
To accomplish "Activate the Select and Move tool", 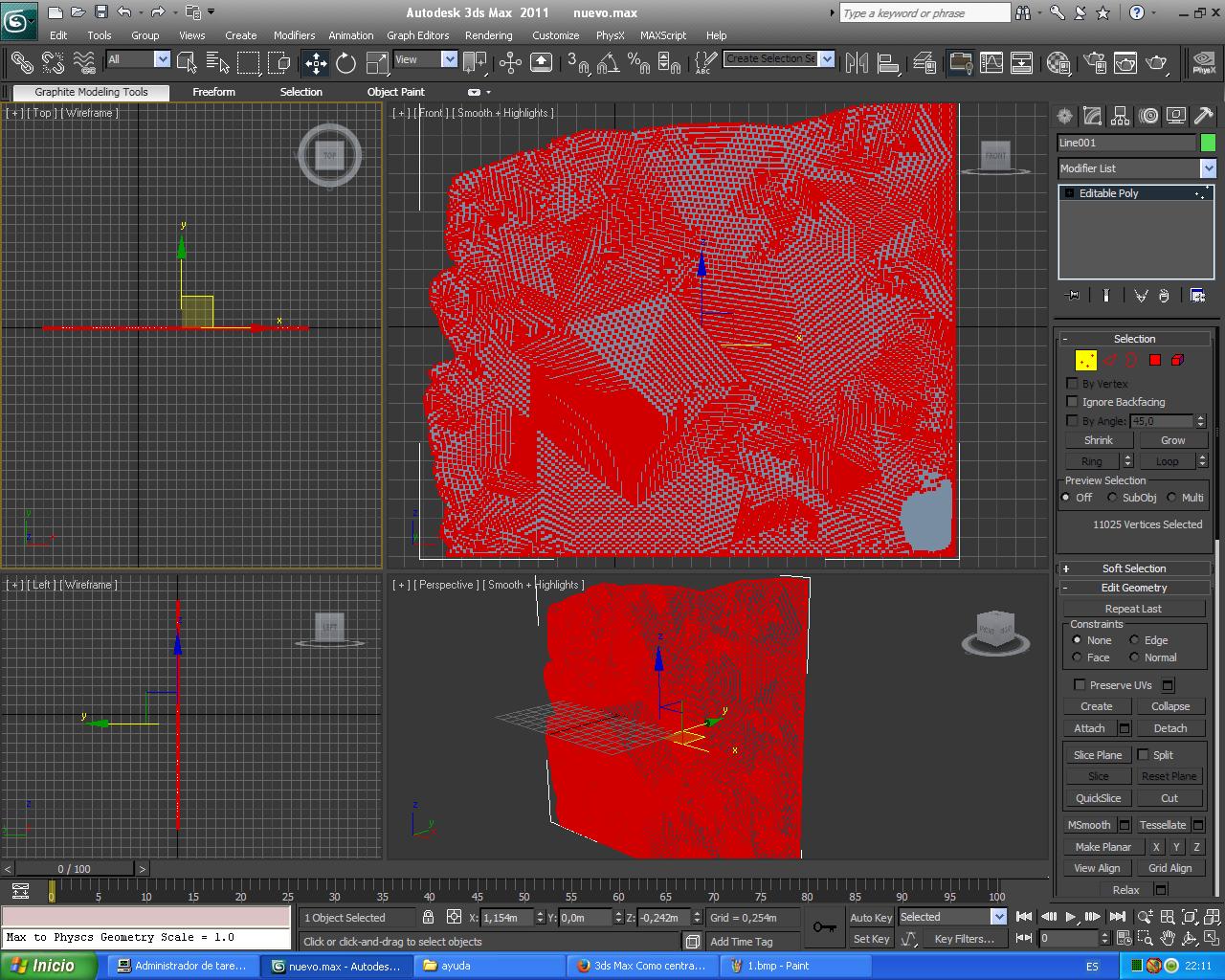I will (x=315, y=63).
